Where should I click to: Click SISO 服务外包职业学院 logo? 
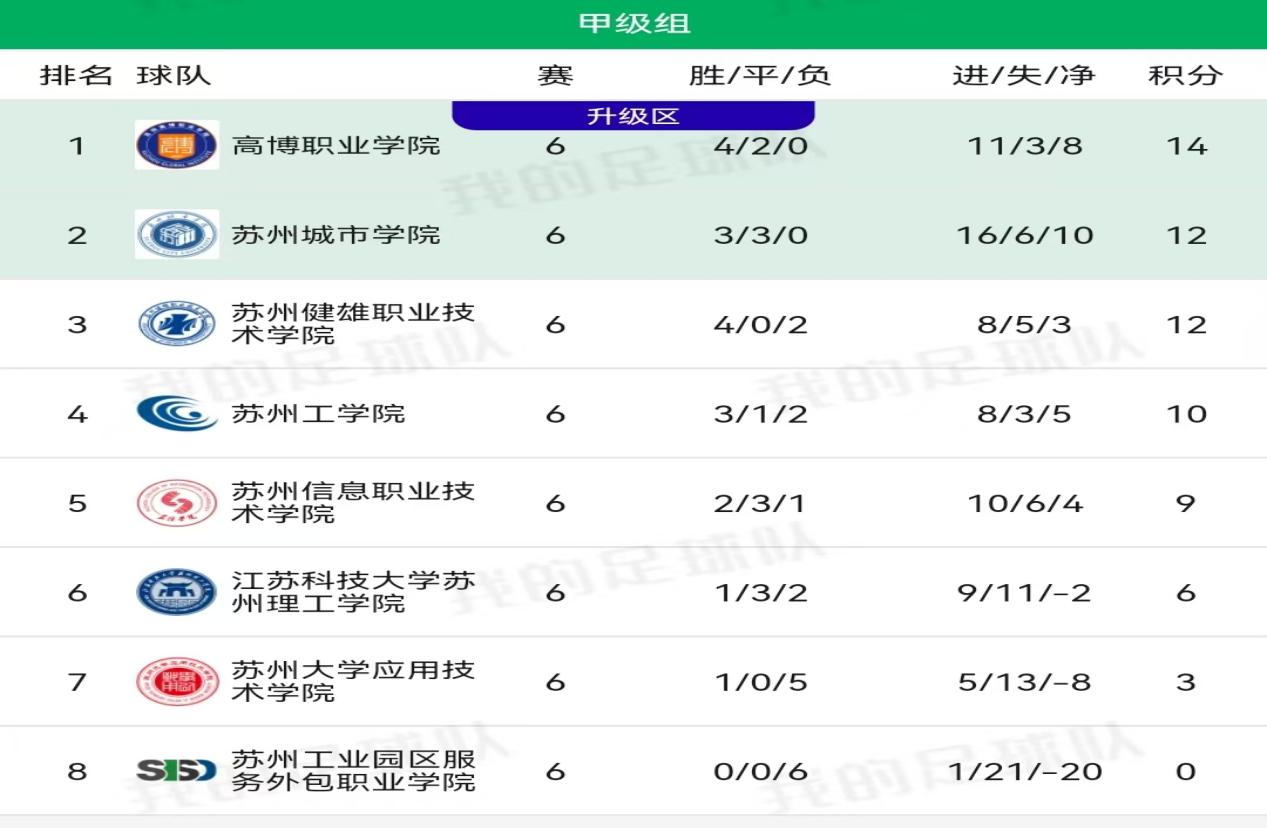[x=177, y=771]
